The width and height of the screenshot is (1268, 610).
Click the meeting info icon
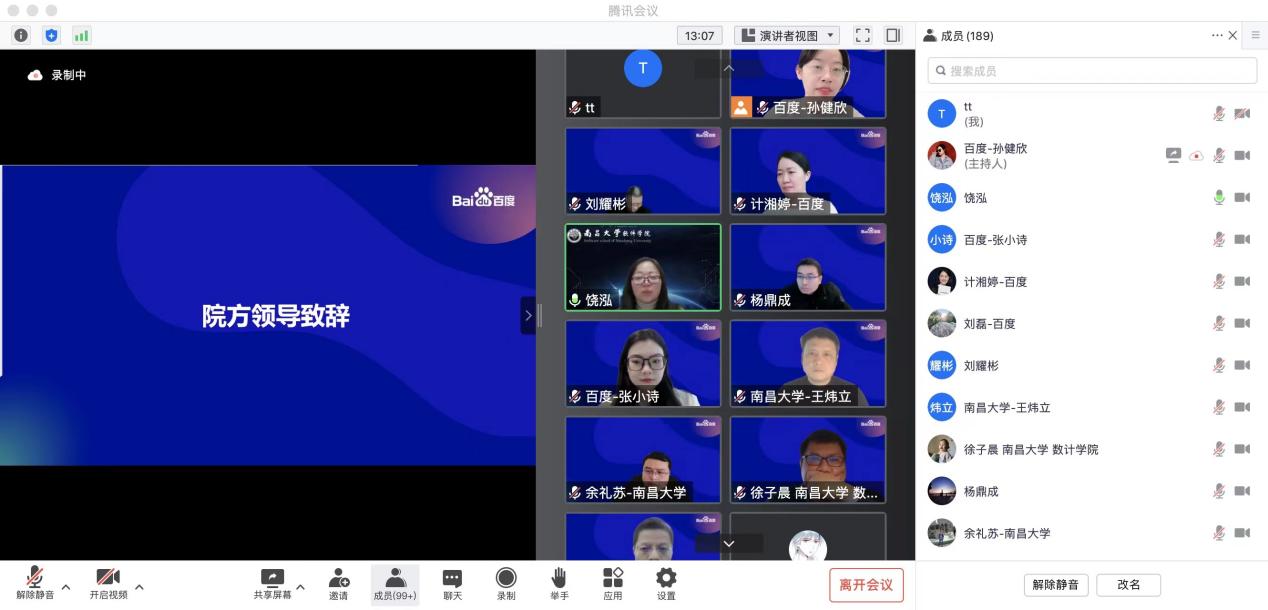pyautogui.click(x=21, y=36)
